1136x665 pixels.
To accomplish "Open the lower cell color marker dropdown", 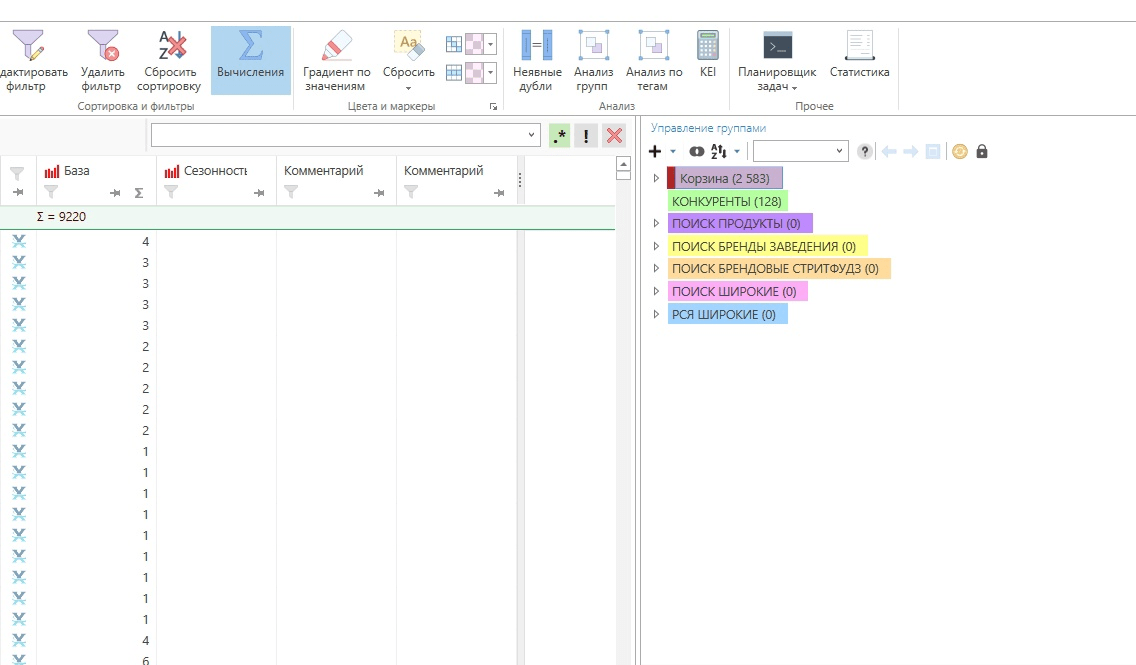I will [x=490, y=72].
